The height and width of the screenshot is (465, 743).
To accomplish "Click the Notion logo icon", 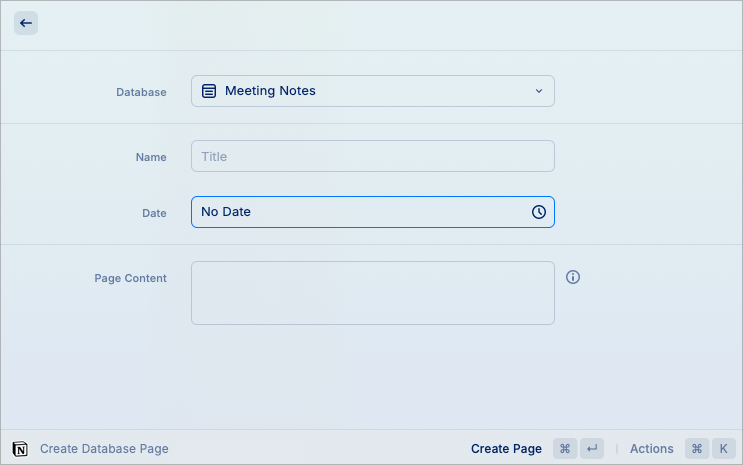I will [x=20, y=449].
